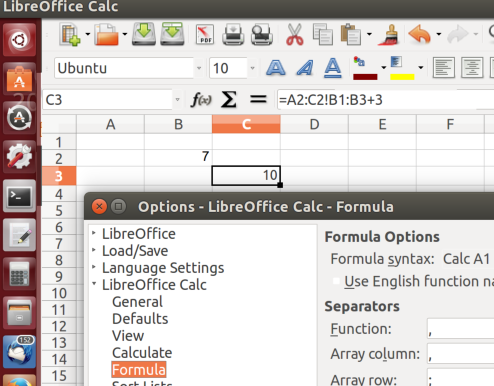Launch Ubuntu Software Center
The height and width of the screenshot is (386, 494).
click(x=19, y=79)
